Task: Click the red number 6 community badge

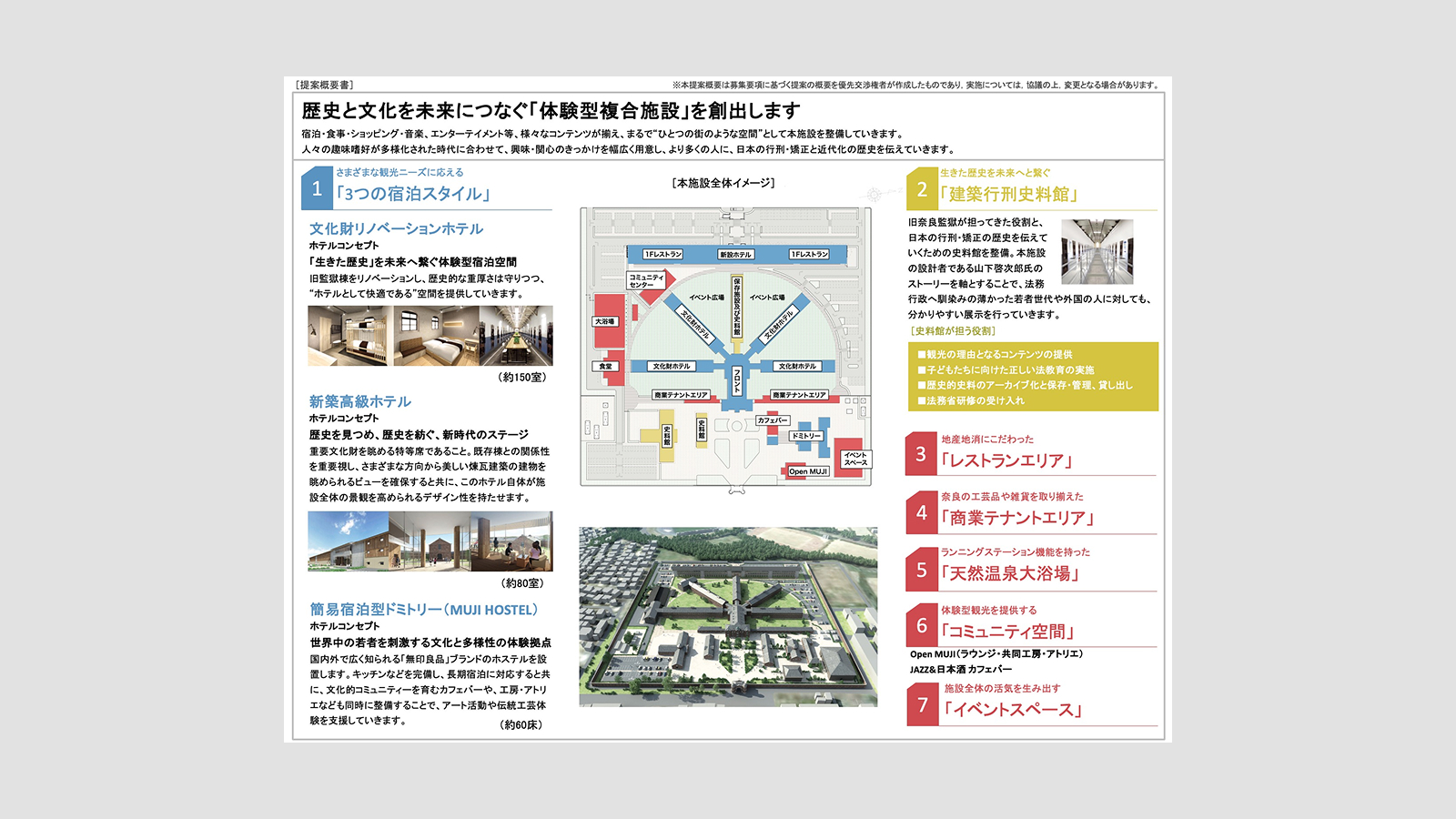Action: (x=921, y=626)
